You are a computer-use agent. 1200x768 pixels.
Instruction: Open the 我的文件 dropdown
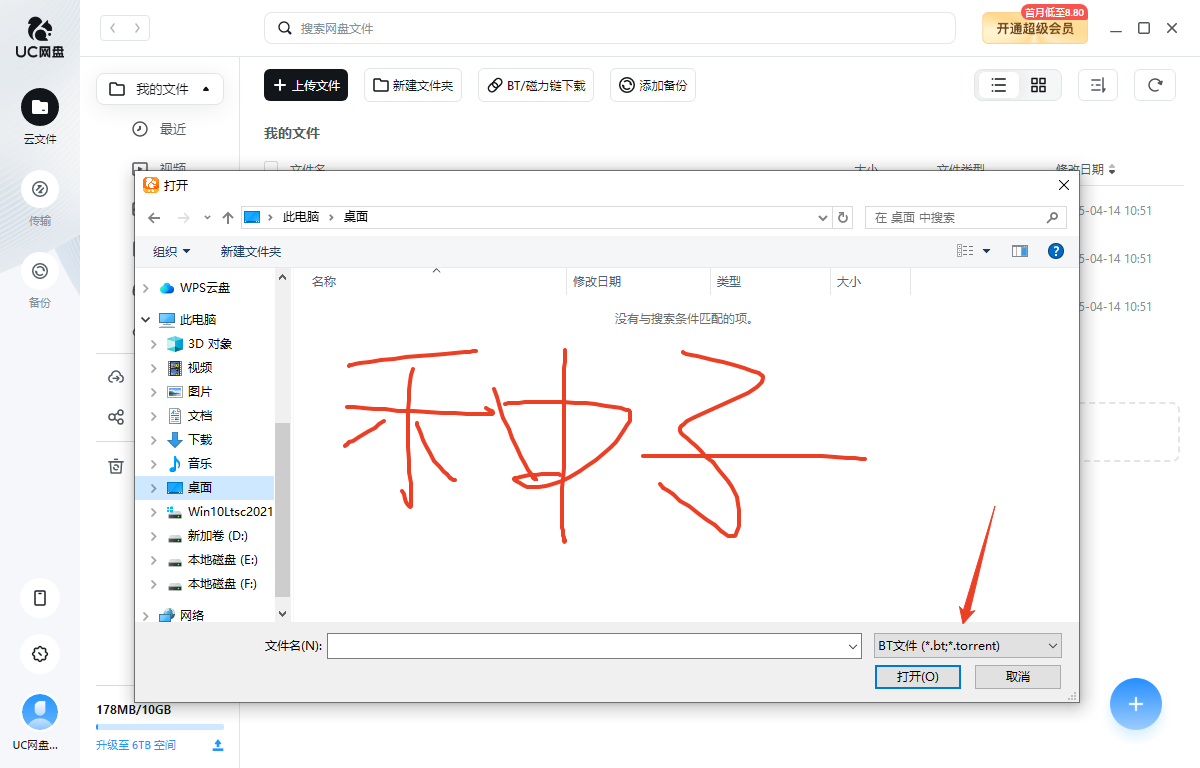pyautogui.click(x=160, y=89)
